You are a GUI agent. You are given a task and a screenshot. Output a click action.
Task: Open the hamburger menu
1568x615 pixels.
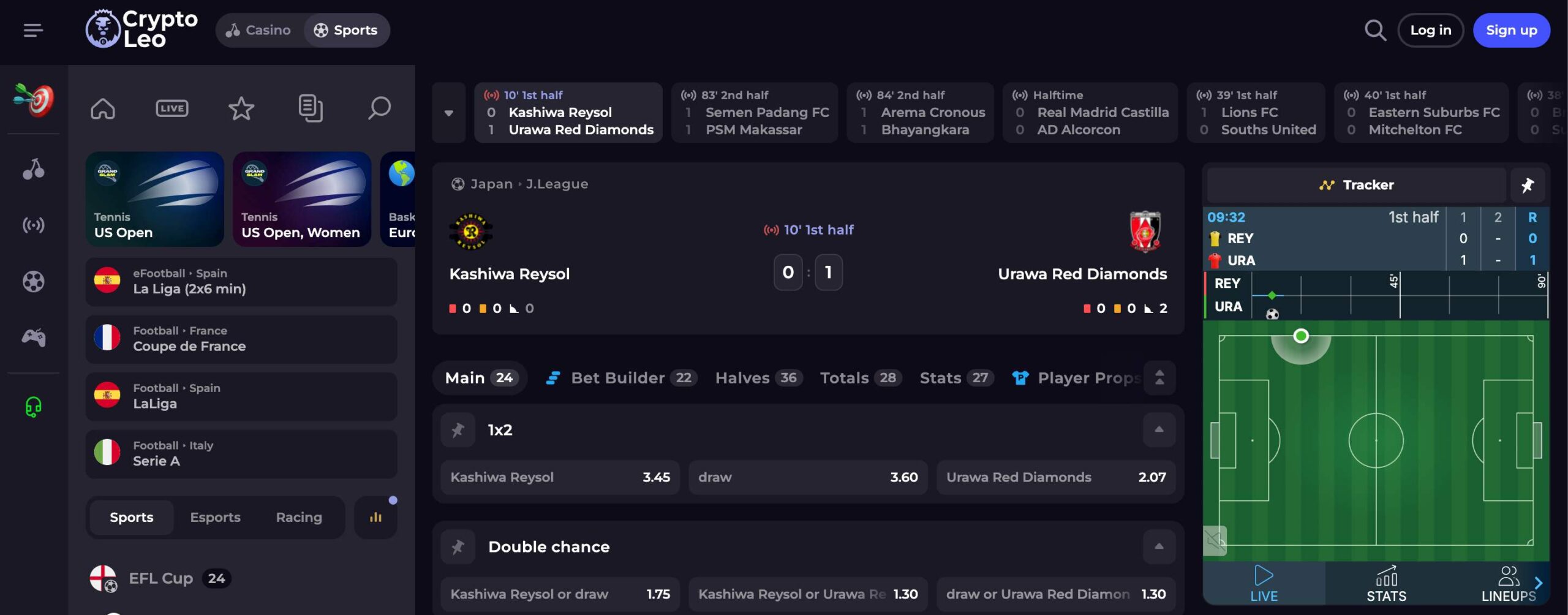click(x=33, y=30)
